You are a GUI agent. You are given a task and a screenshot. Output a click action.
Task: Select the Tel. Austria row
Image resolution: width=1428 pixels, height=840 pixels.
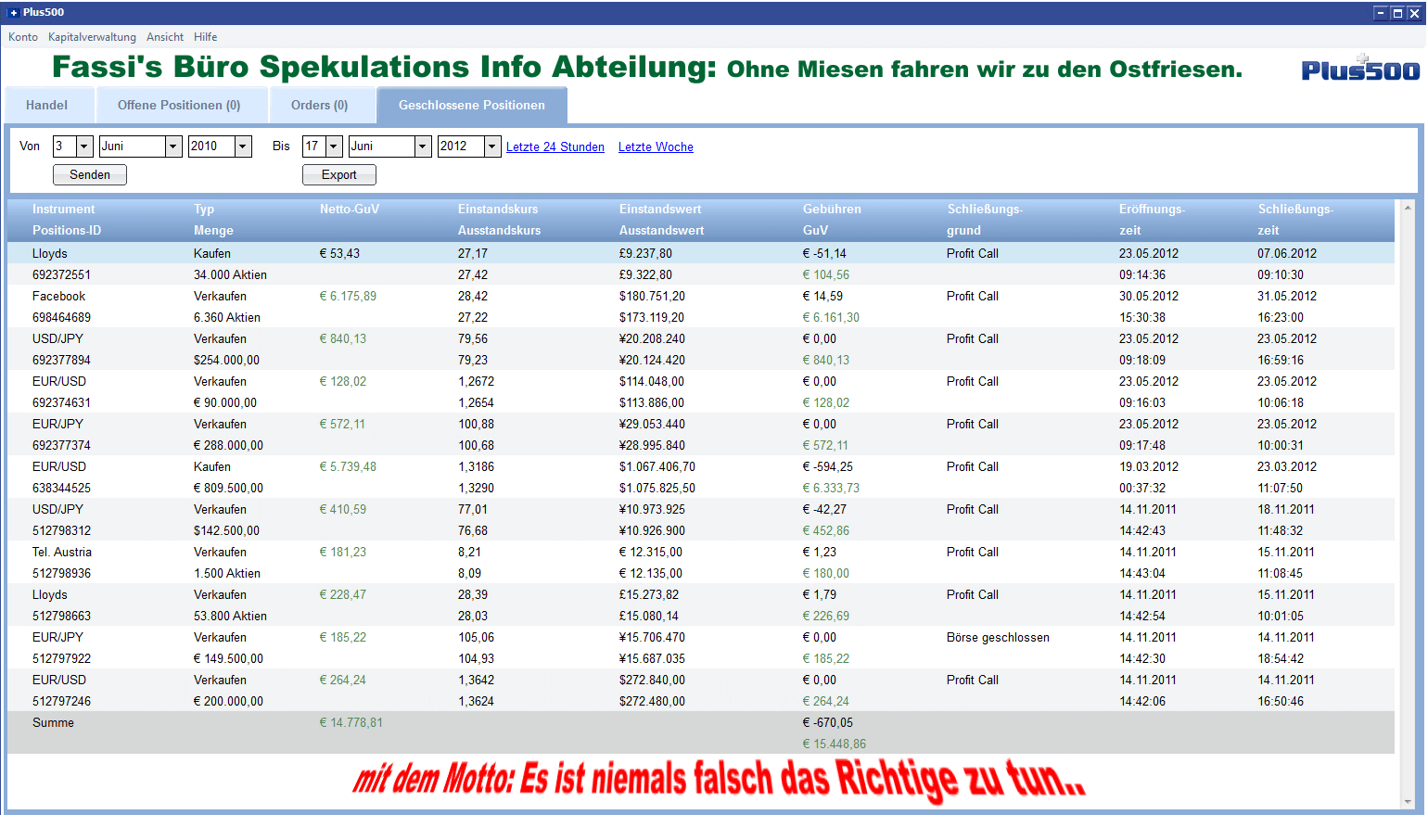coord(701,563)
